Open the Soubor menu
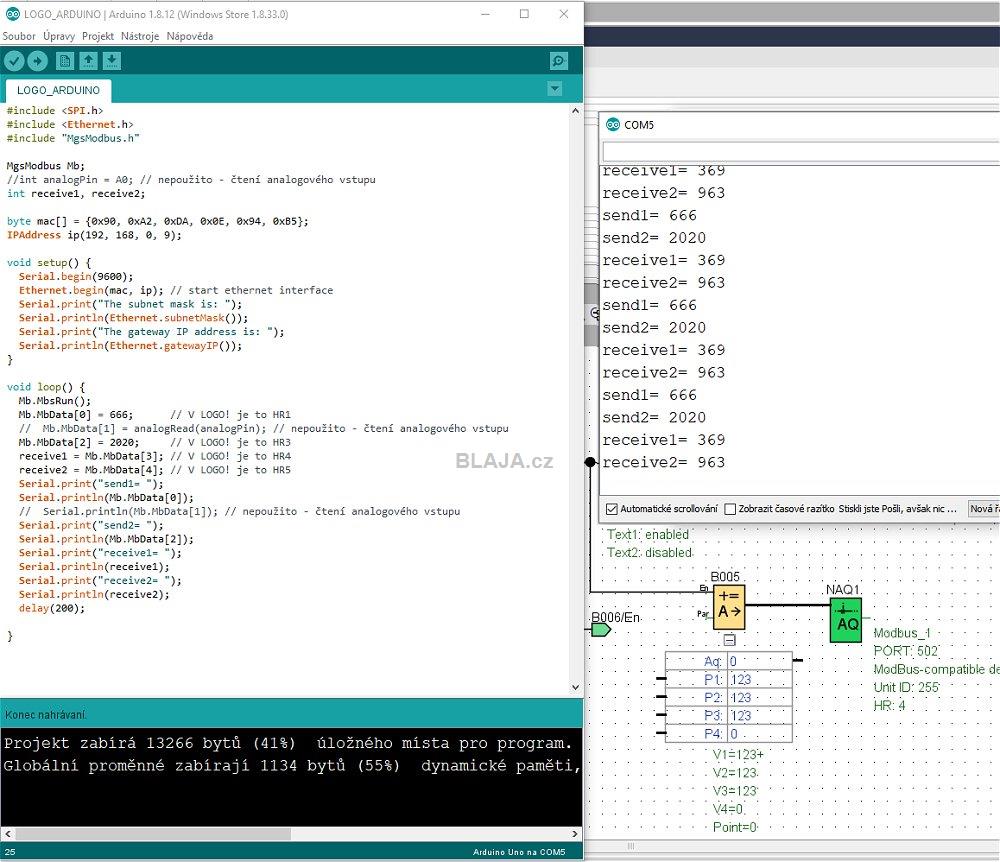1000x862 pixels. click(18, 36)
